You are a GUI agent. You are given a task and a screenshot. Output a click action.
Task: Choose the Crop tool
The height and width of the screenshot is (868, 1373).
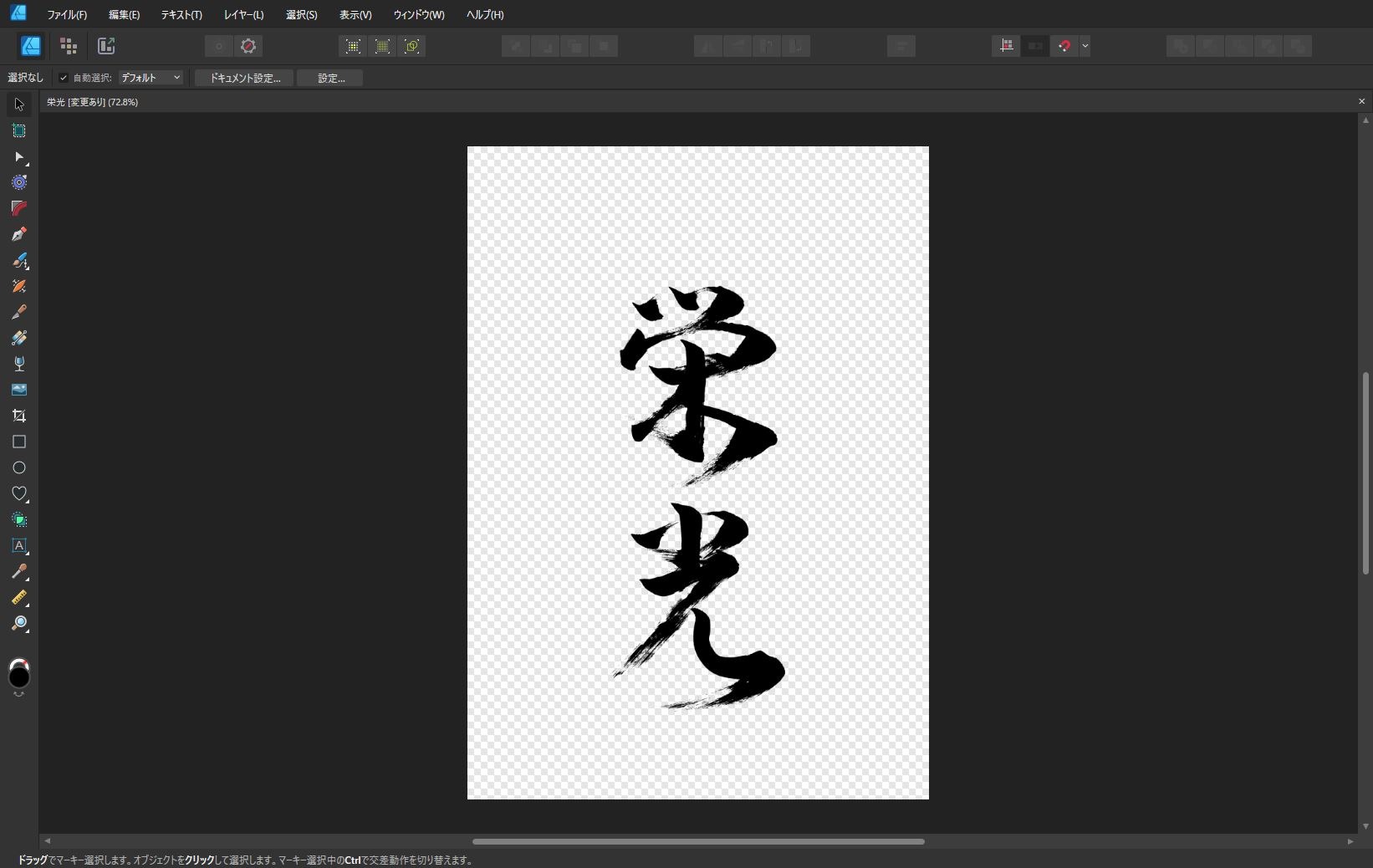pyautogui.click(x=19, y=416)
